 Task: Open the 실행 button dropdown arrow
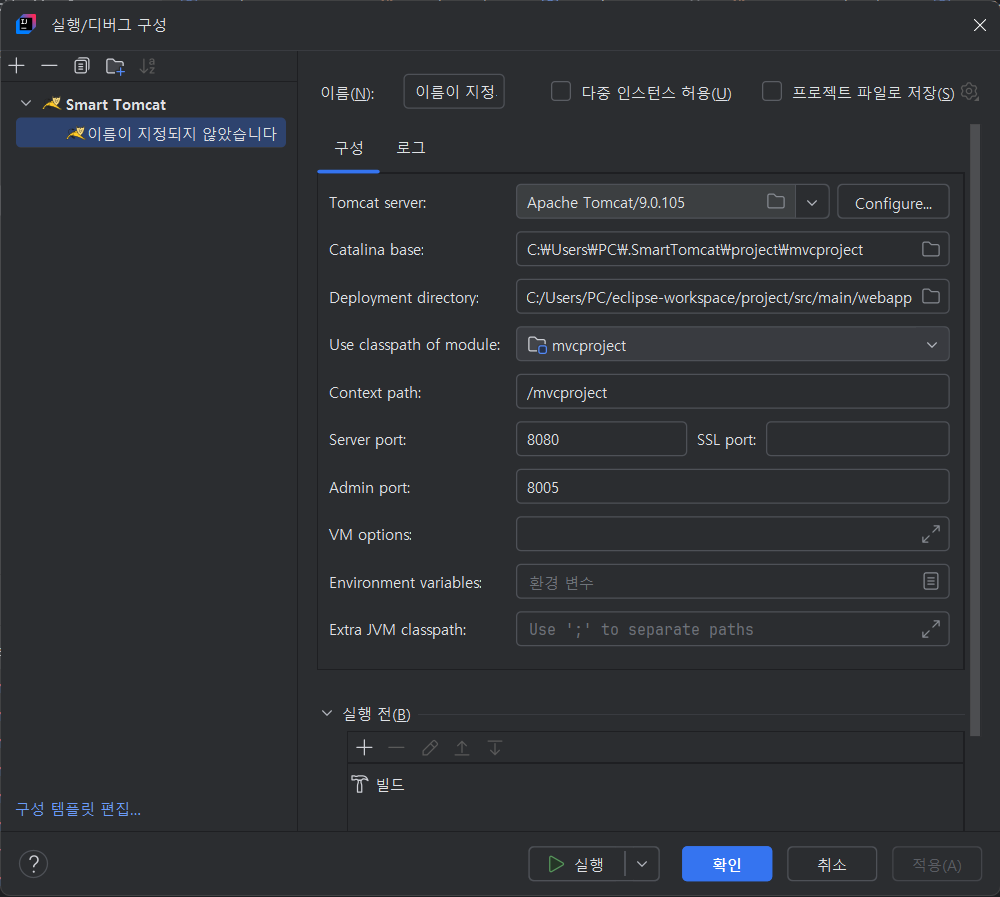(642, 864)
